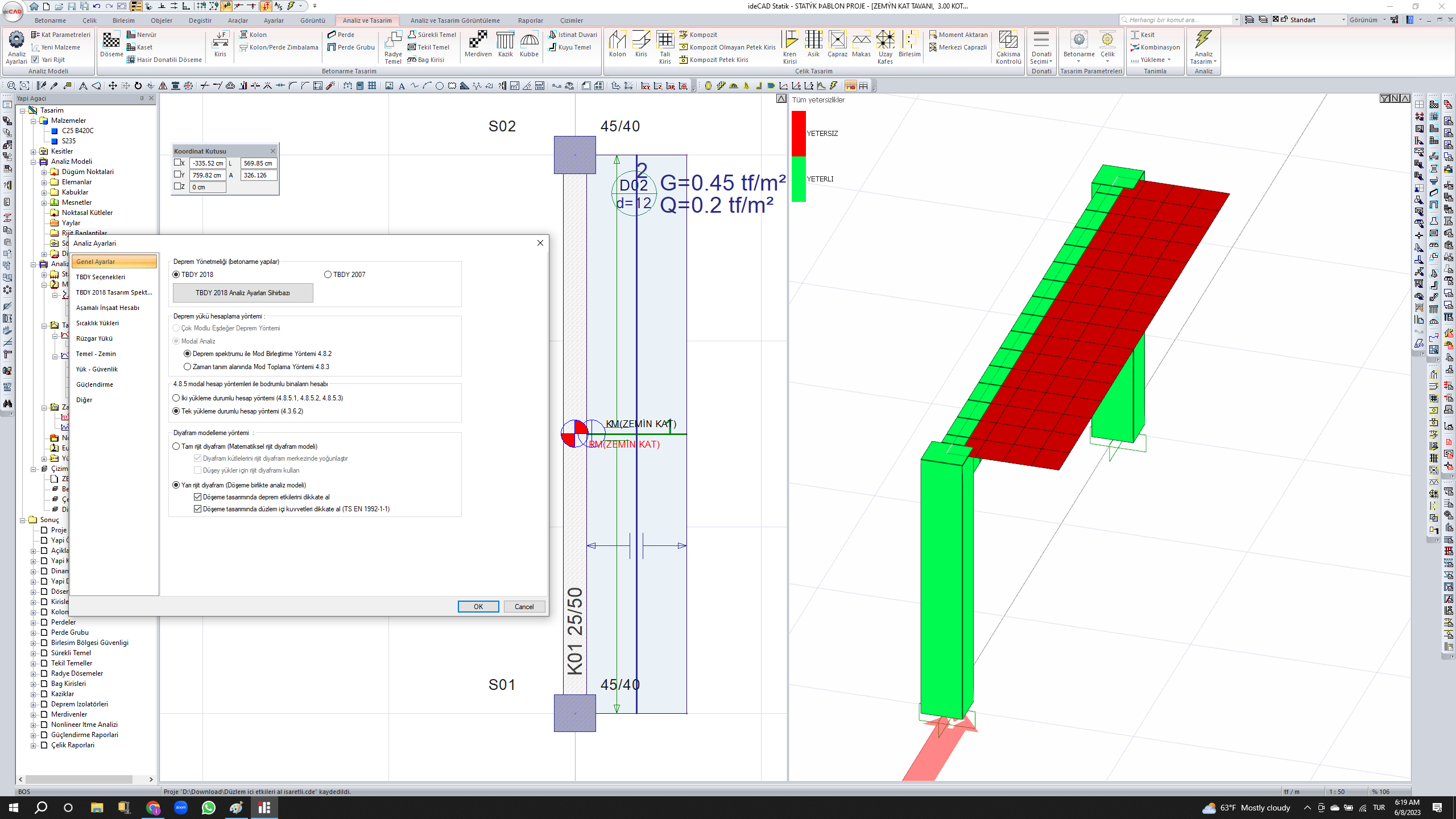The width and height of the screenshot is (1456, 819).
Task: Select the Kren Kirisi tool
Action: point(789,47)
